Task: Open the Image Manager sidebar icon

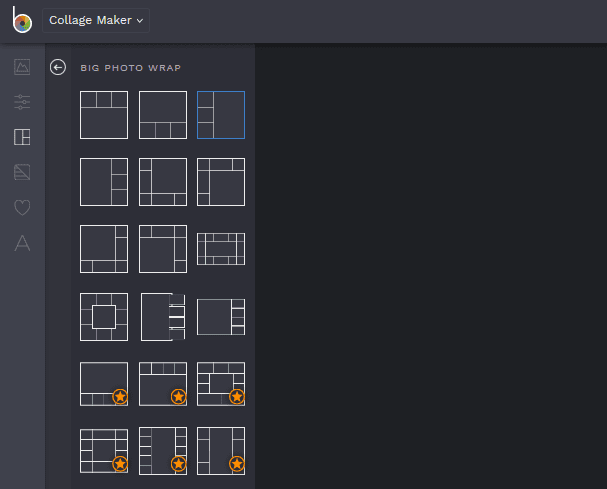Action: (22, 67)
